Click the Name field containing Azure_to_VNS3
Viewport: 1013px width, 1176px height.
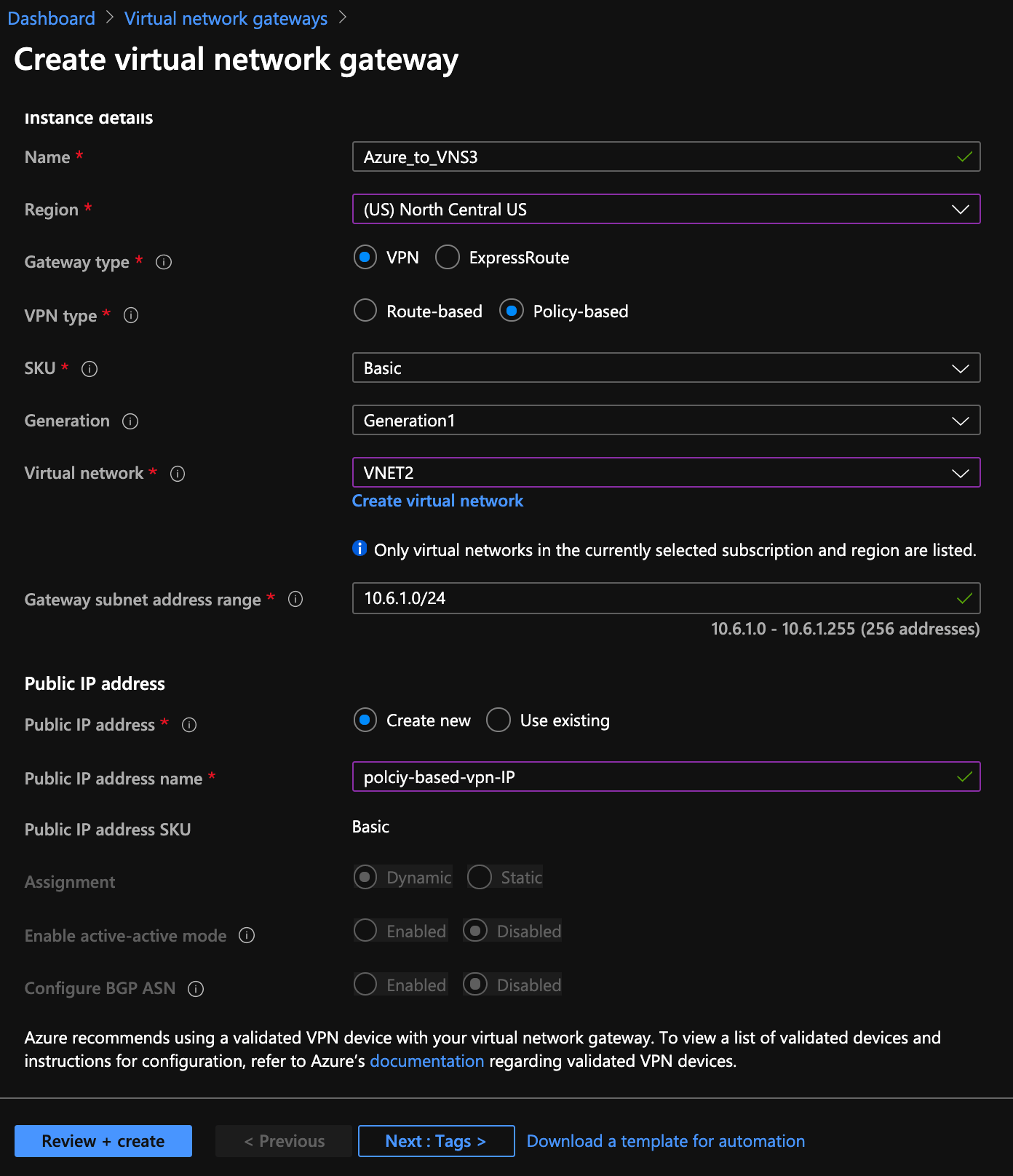pyautogui.click(x=667, y=156)
